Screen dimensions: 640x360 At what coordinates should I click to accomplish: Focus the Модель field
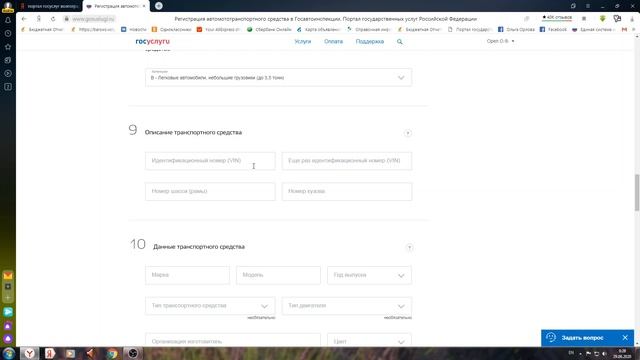tap(278, 275)
